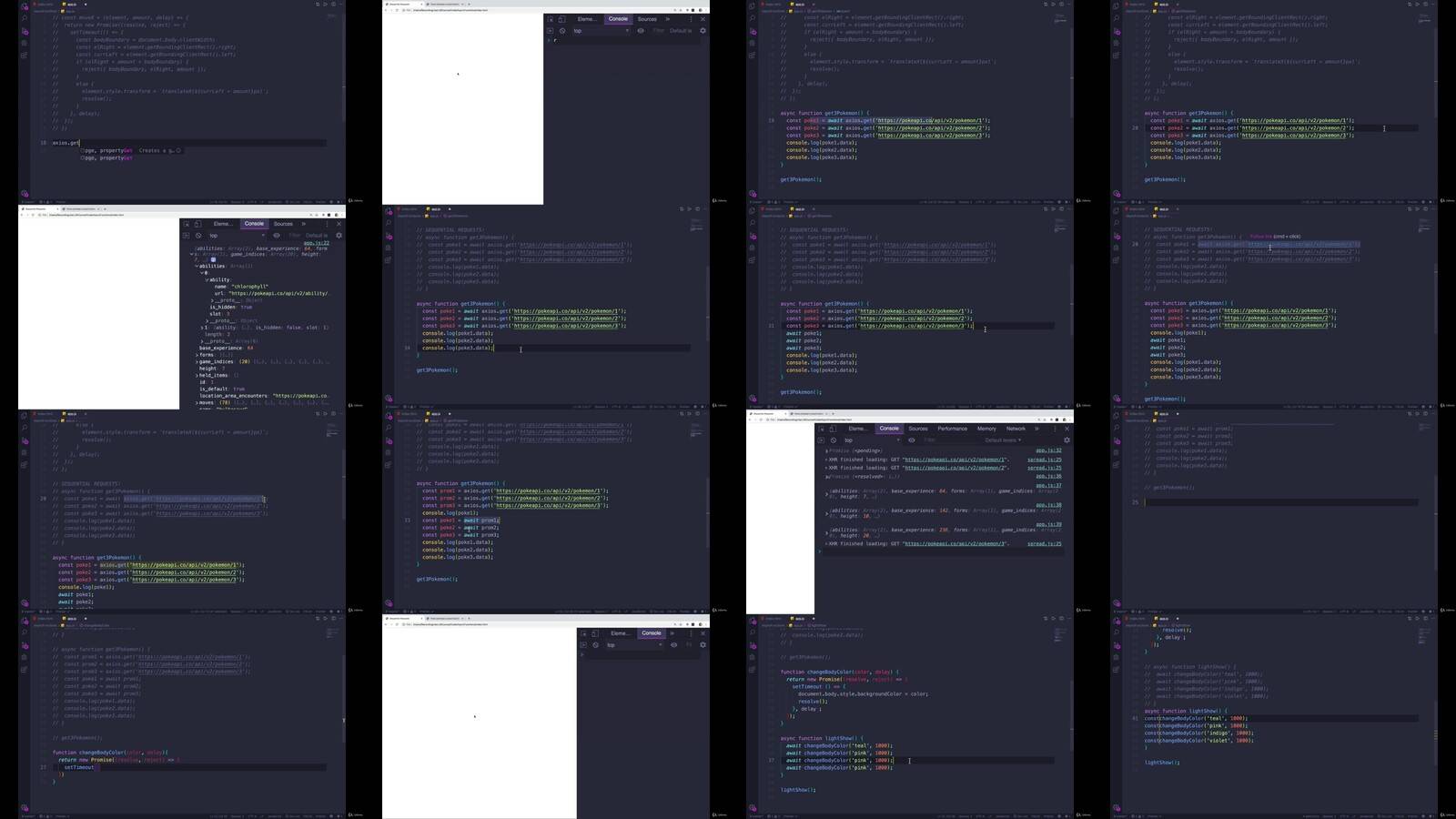The width and height of the screenshot is (1456, 819).
Task: Open the app.js:36 source link
Action: point(1048,476)
